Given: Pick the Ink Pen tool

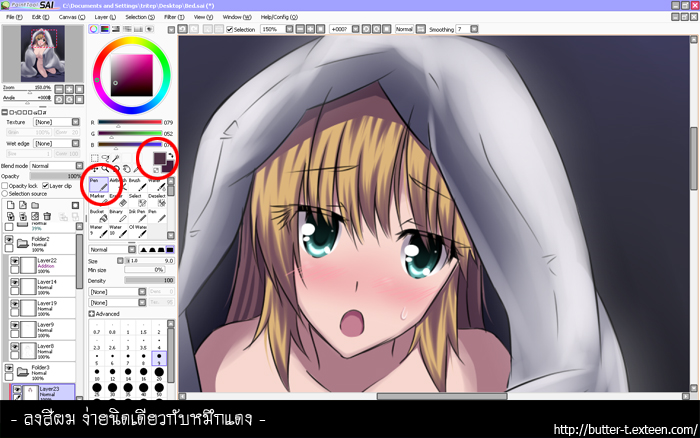Looking at the screenshot, I should (x=137, y=216).
